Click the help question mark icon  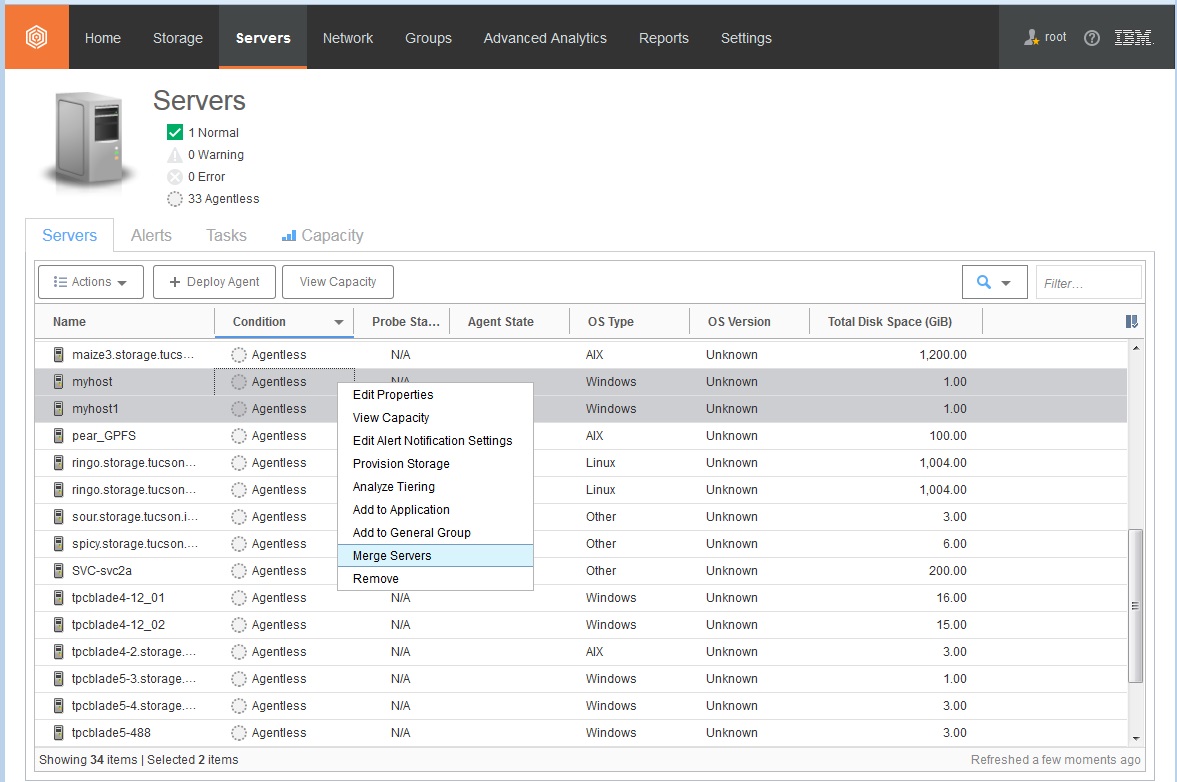click(1091, 37)
